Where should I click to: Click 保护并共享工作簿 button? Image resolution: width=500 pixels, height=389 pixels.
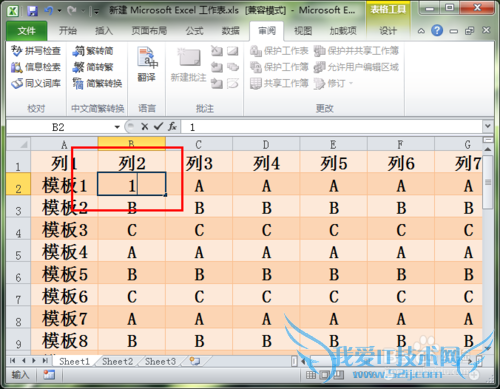click(x=356, y=51)
